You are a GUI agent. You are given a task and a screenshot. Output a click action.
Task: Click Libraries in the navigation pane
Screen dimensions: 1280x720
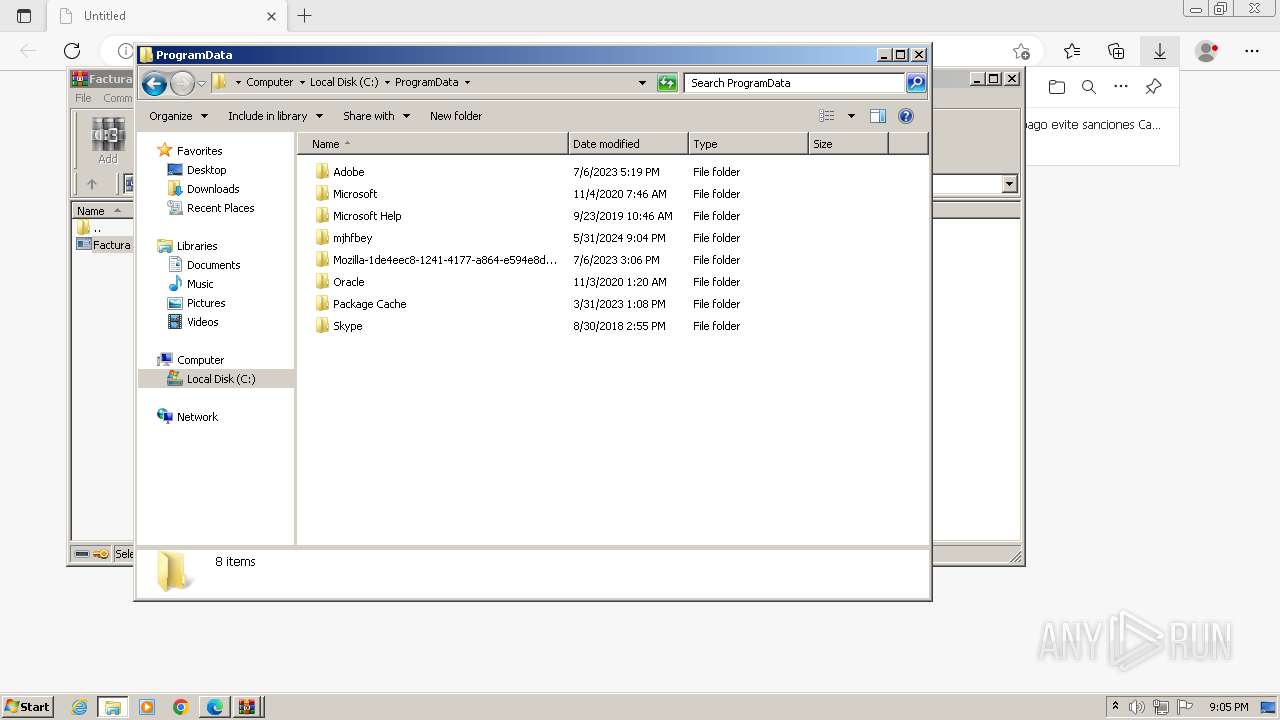pos(197,246)
